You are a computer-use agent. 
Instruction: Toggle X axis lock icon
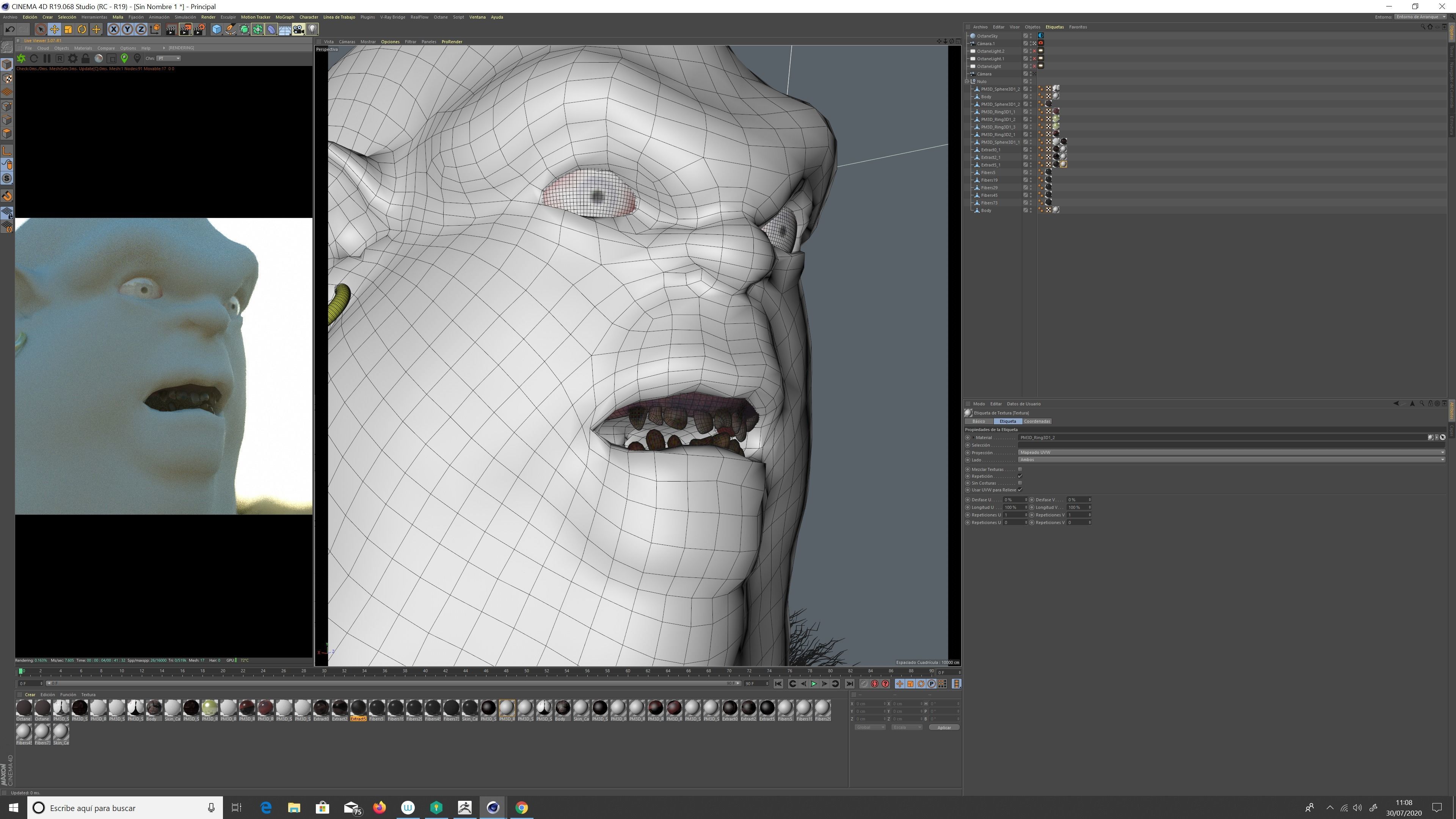click(x=114, y=30)
